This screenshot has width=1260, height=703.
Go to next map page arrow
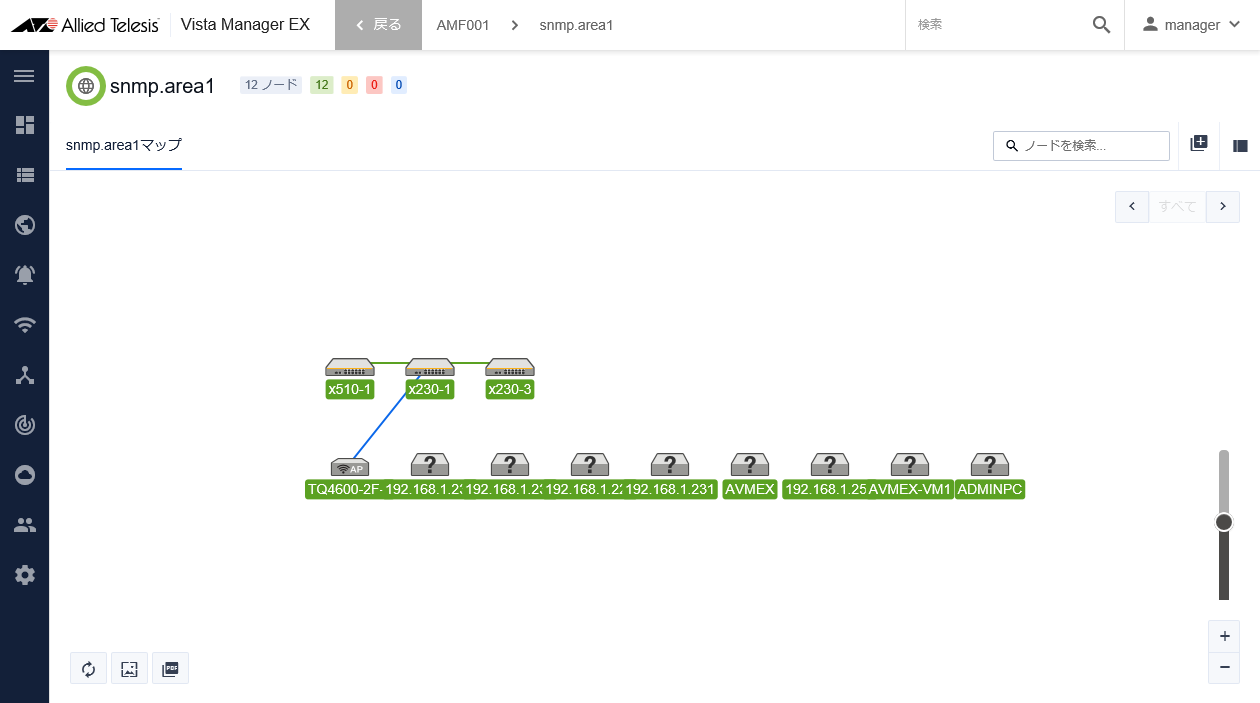pos(1223,207)
